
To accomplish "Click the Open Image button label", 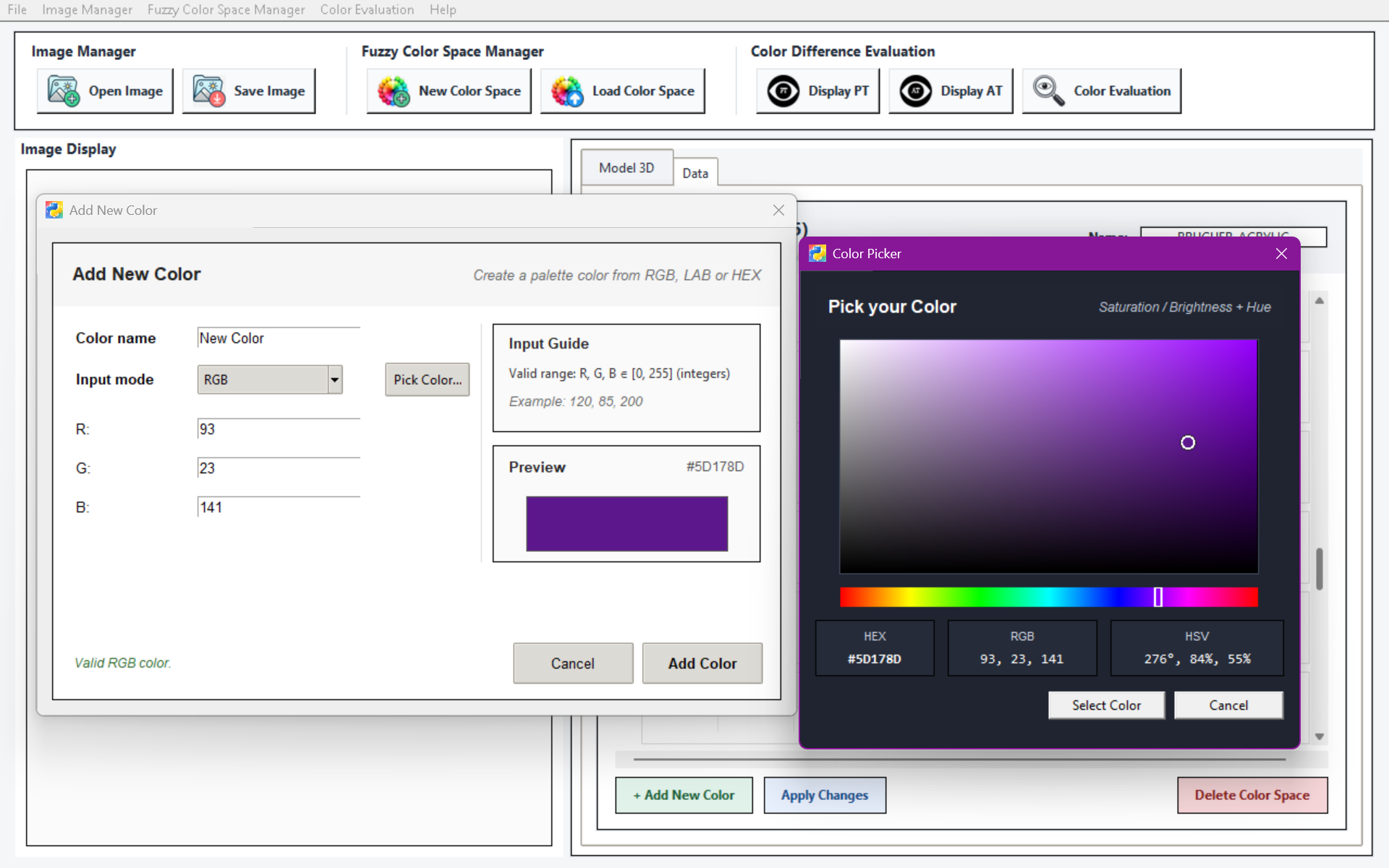I will (x=126, y=91).
